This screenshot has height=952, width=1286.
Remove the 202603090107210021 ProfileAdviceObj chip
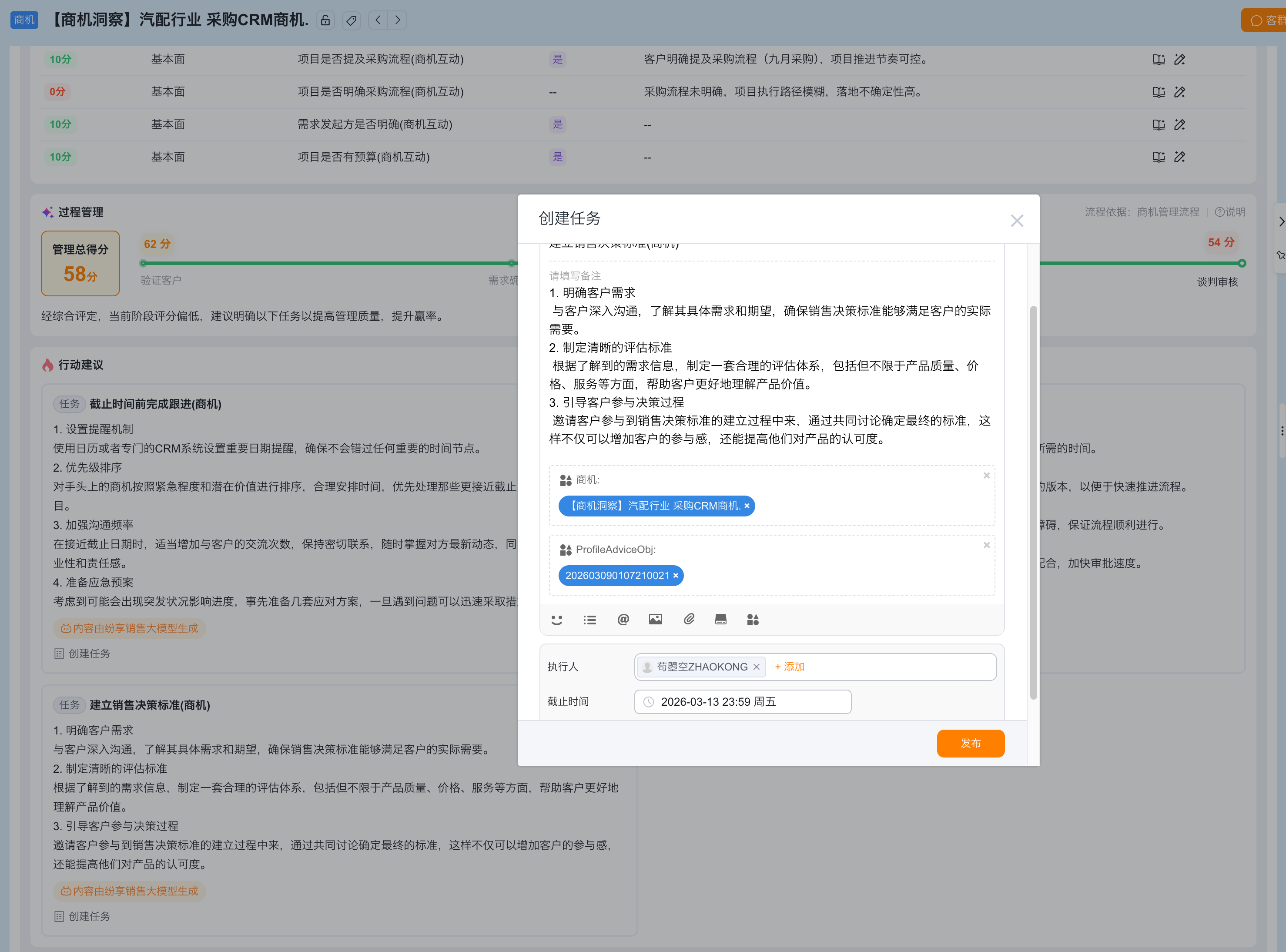(676, 576)
